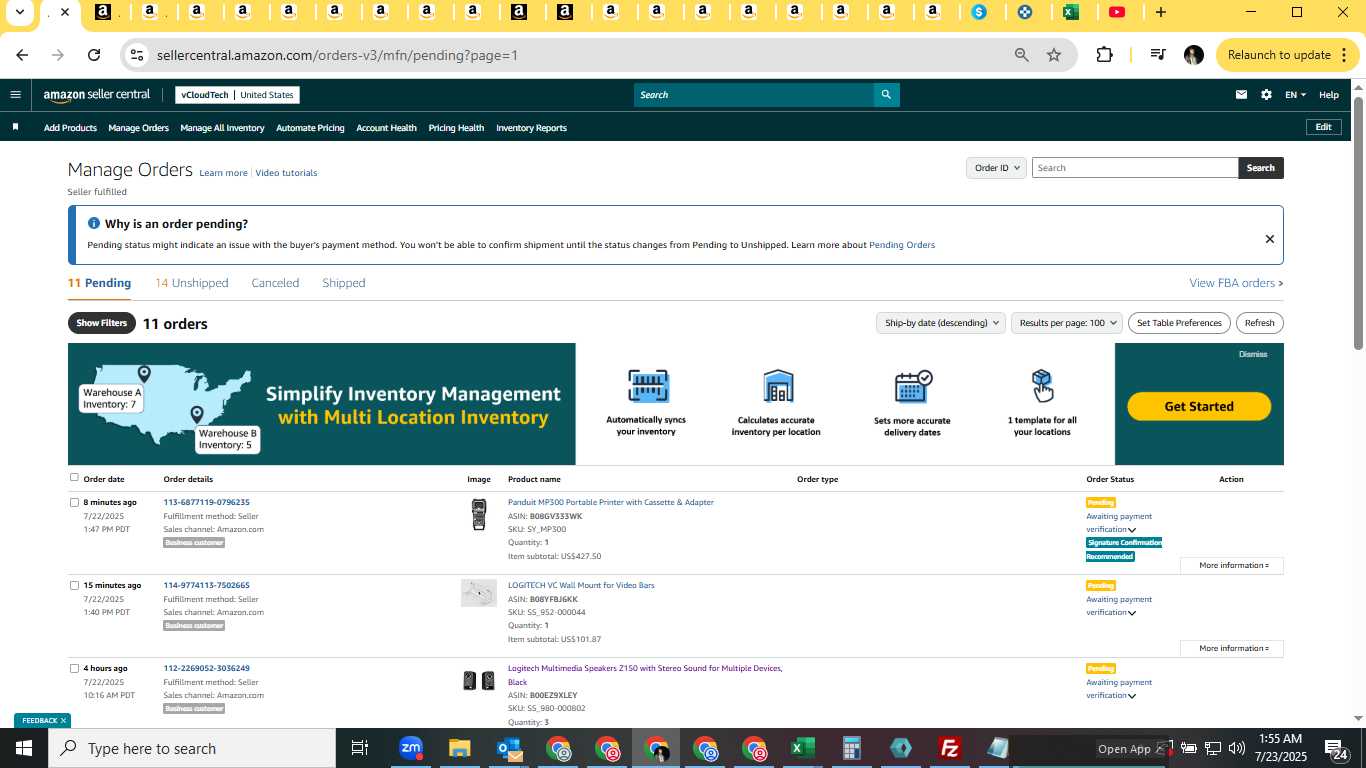
Task: Open a new browser tab
Action: pos(1161,12)
